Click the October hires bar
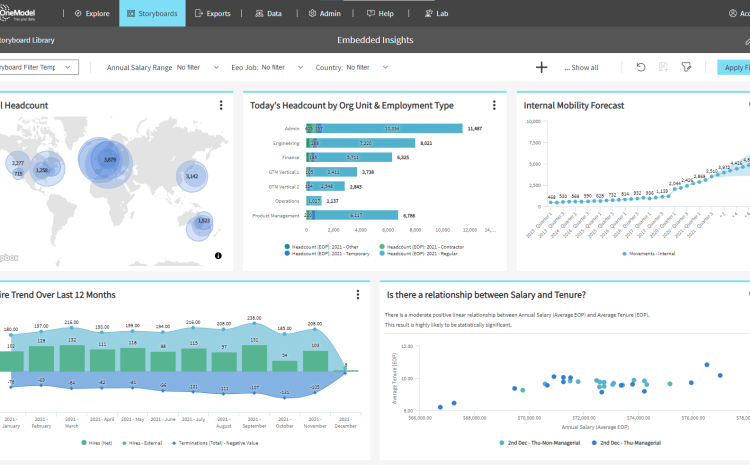Image resolution: width=750 pixels, height=465 pixels. point(285,366)
